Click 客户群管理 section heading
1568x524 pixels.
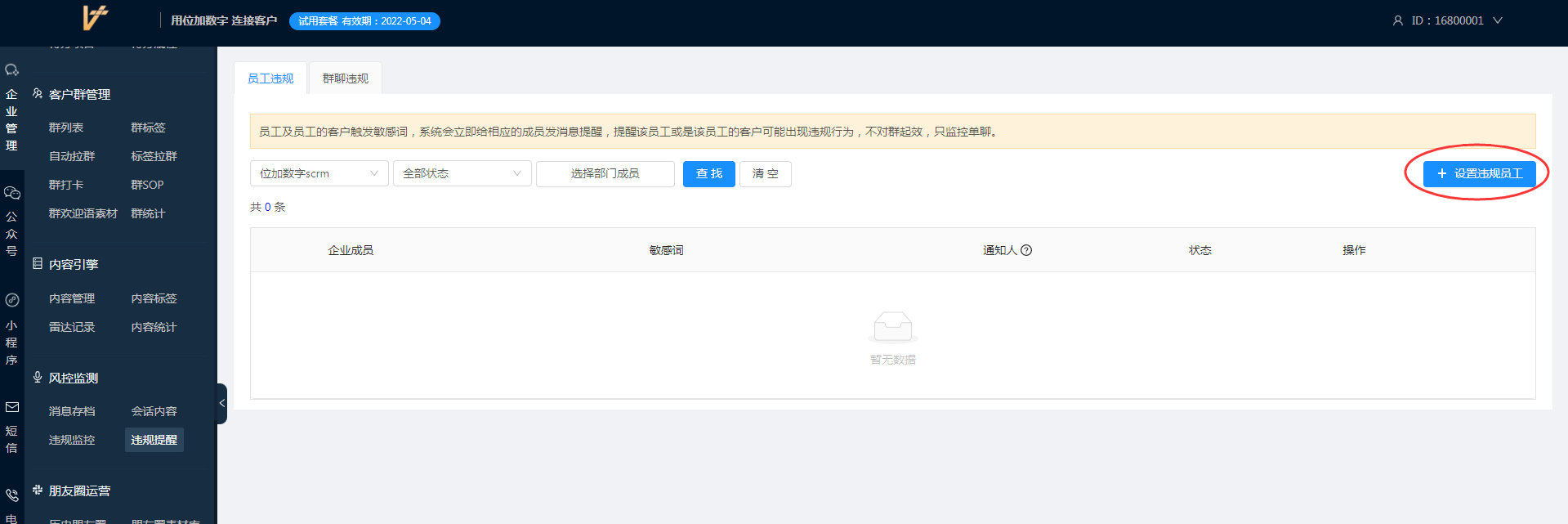[79, 94]
